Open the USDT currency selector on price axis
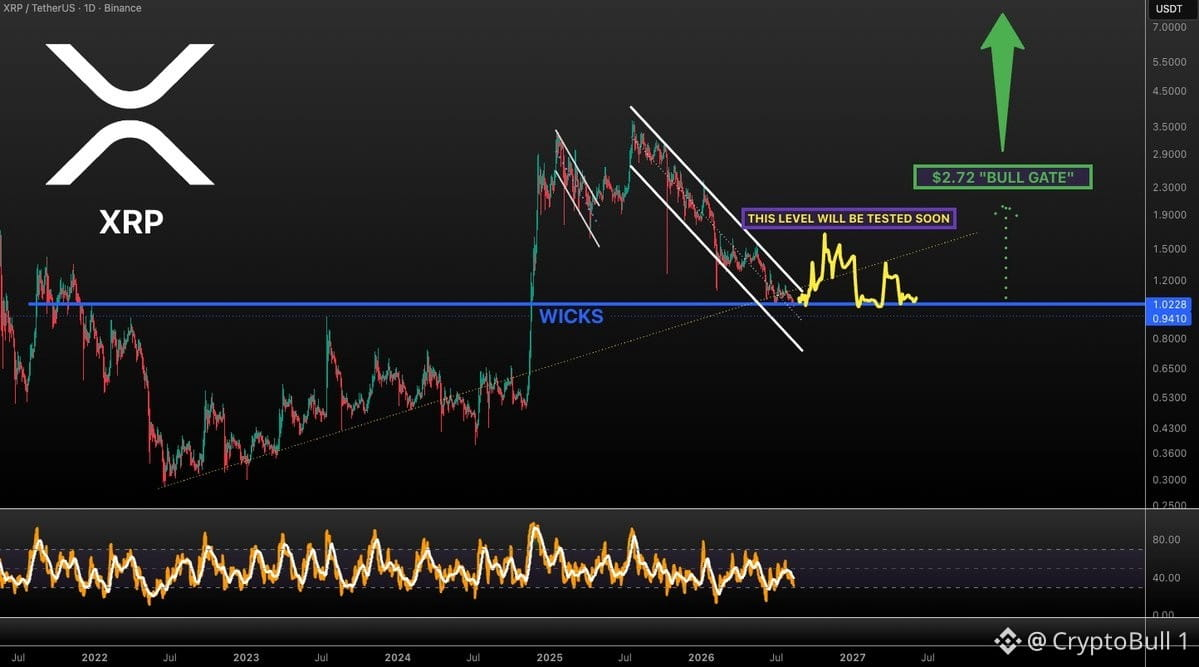This screenshot has height=667, width=1199. pos(1168,8)
